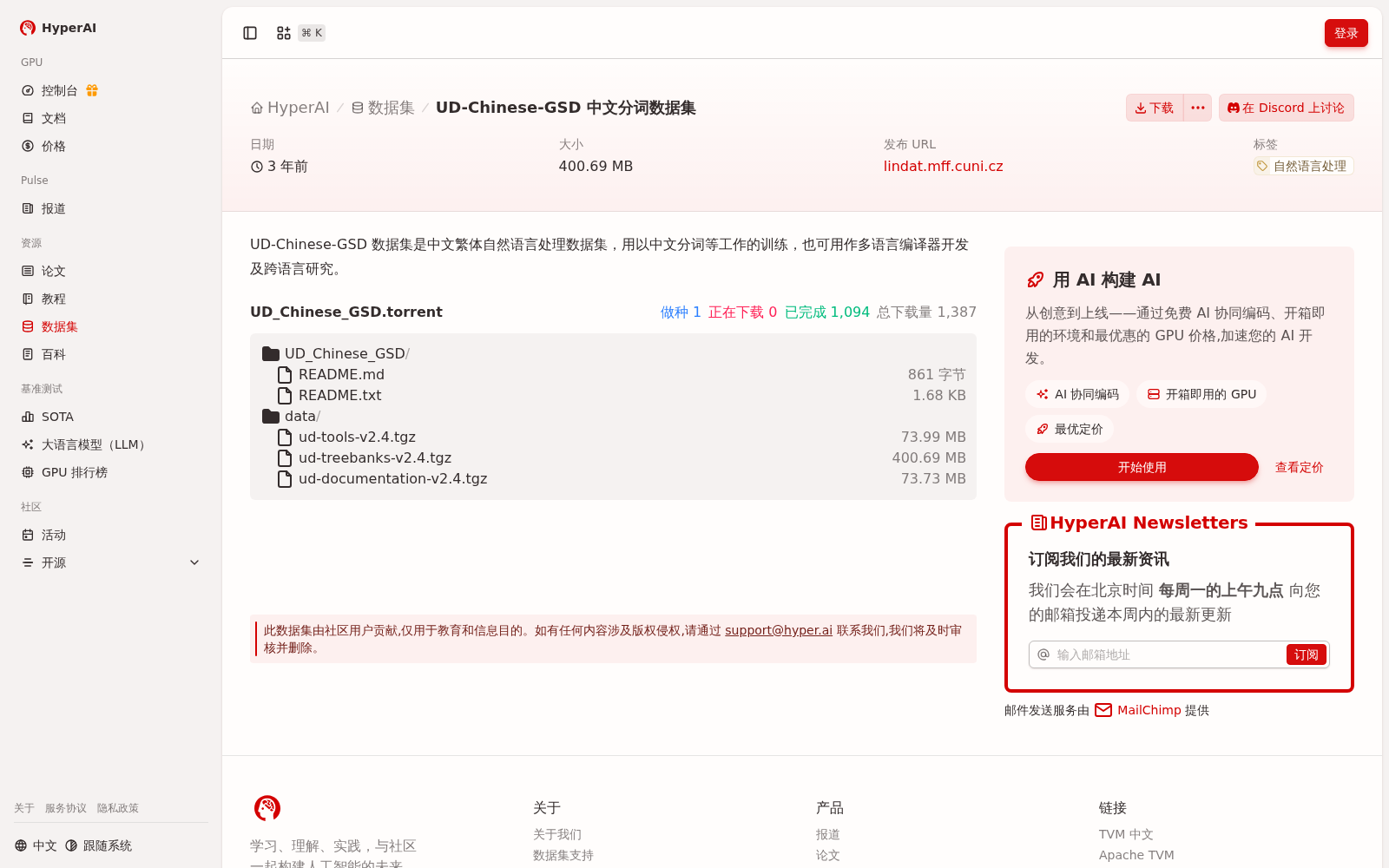Open the 中文 language selector

36,845
